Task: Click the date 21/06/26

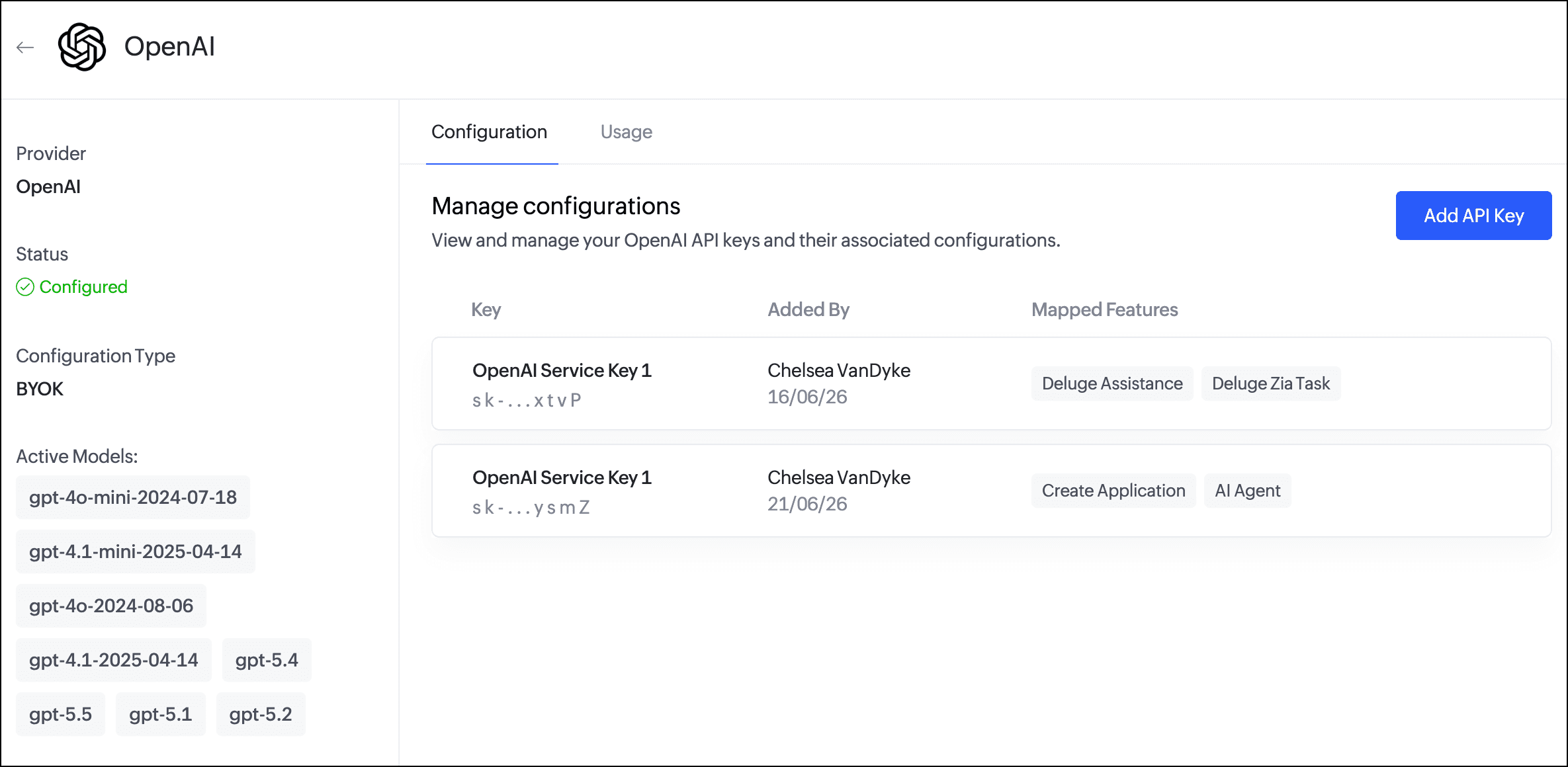Action: 807,504
